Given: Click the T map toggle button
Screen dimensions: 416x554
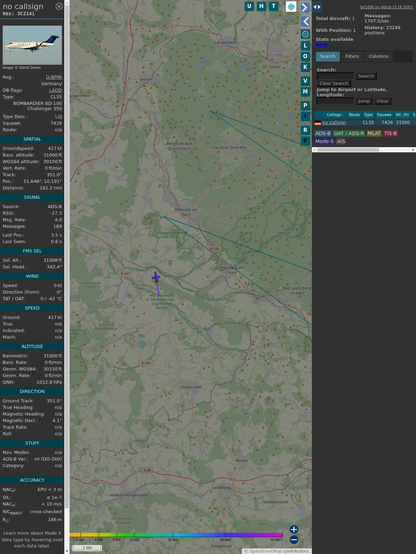Looking at the screenshot, I should pos(273,6).
